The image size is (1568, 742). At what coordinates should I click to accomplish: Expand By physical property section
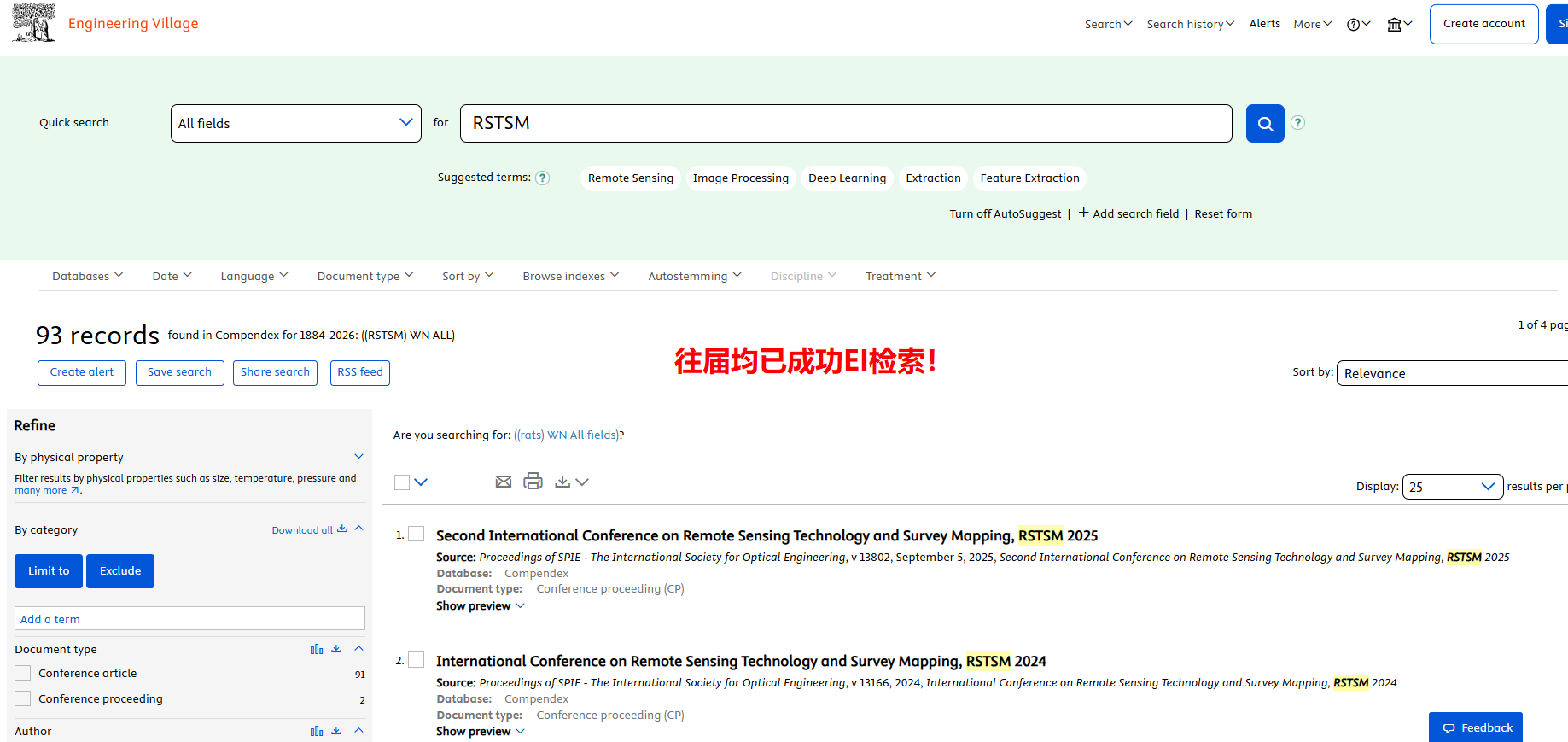point(358,457)
